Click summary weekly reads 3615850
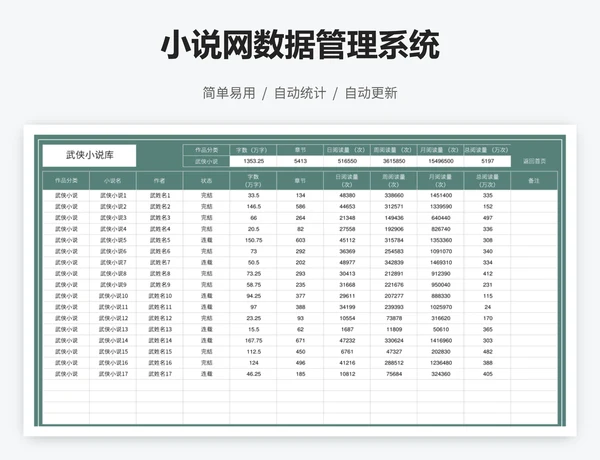Image resolution: width=600 pixels, height=460 pixels. [394, 161]
